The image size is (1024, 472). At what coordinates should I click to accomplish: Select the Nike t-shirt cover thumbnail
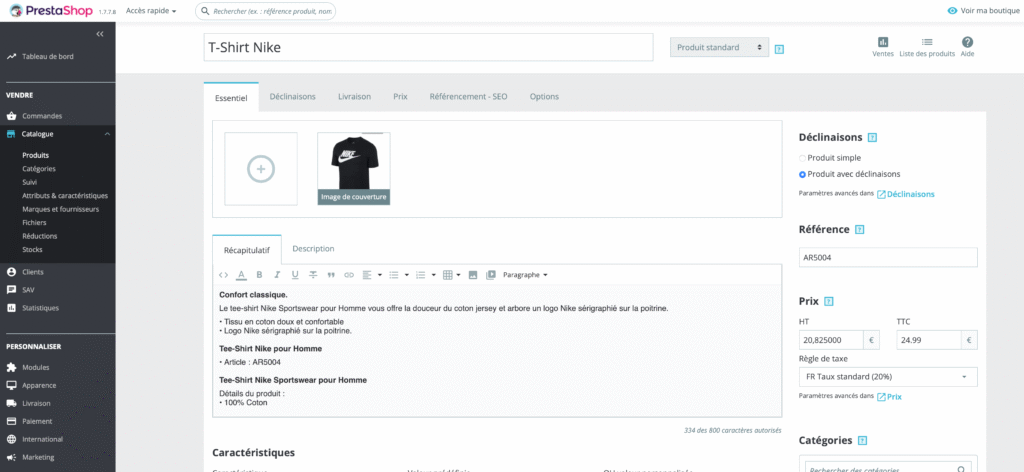[x=354, y=168]
